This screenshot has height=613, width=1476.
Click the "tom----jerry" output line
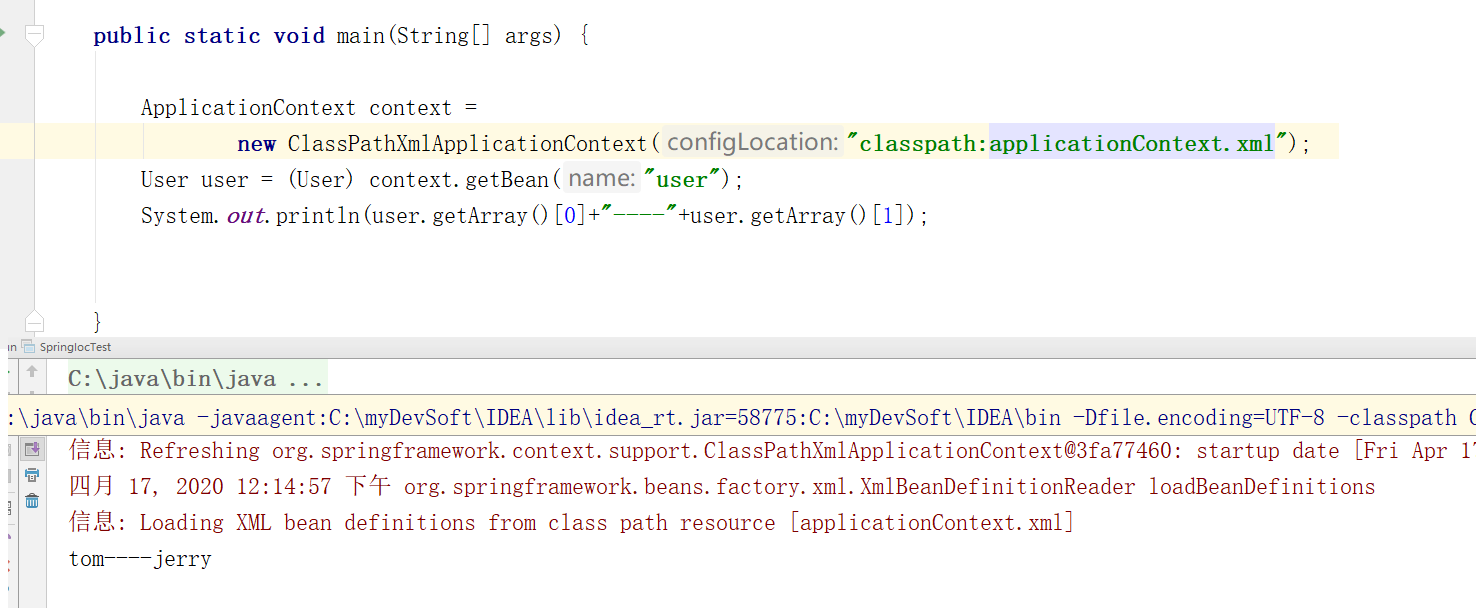[x=140, y=559]
